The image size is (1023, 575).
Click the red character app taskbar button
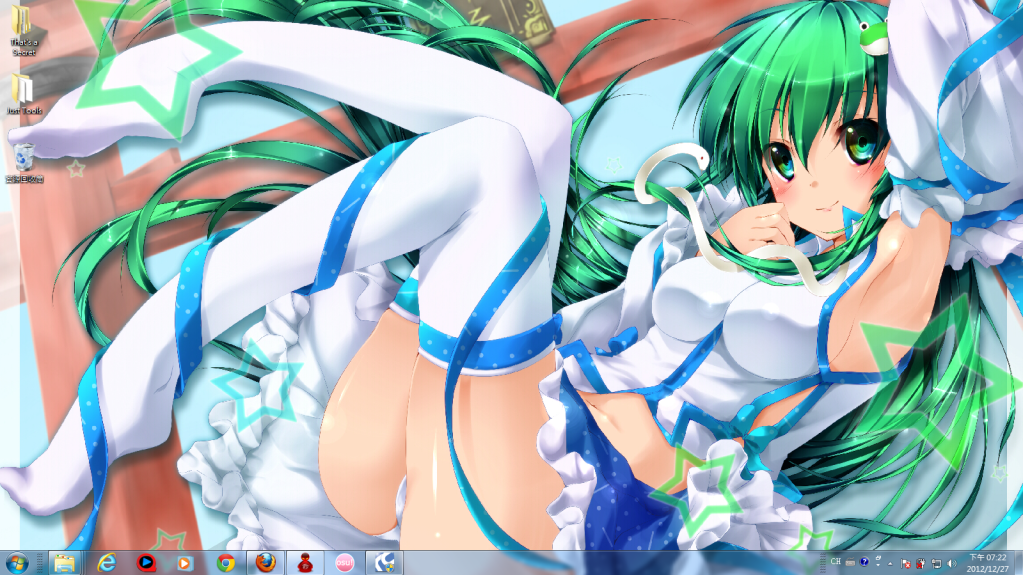click(305, 563)
